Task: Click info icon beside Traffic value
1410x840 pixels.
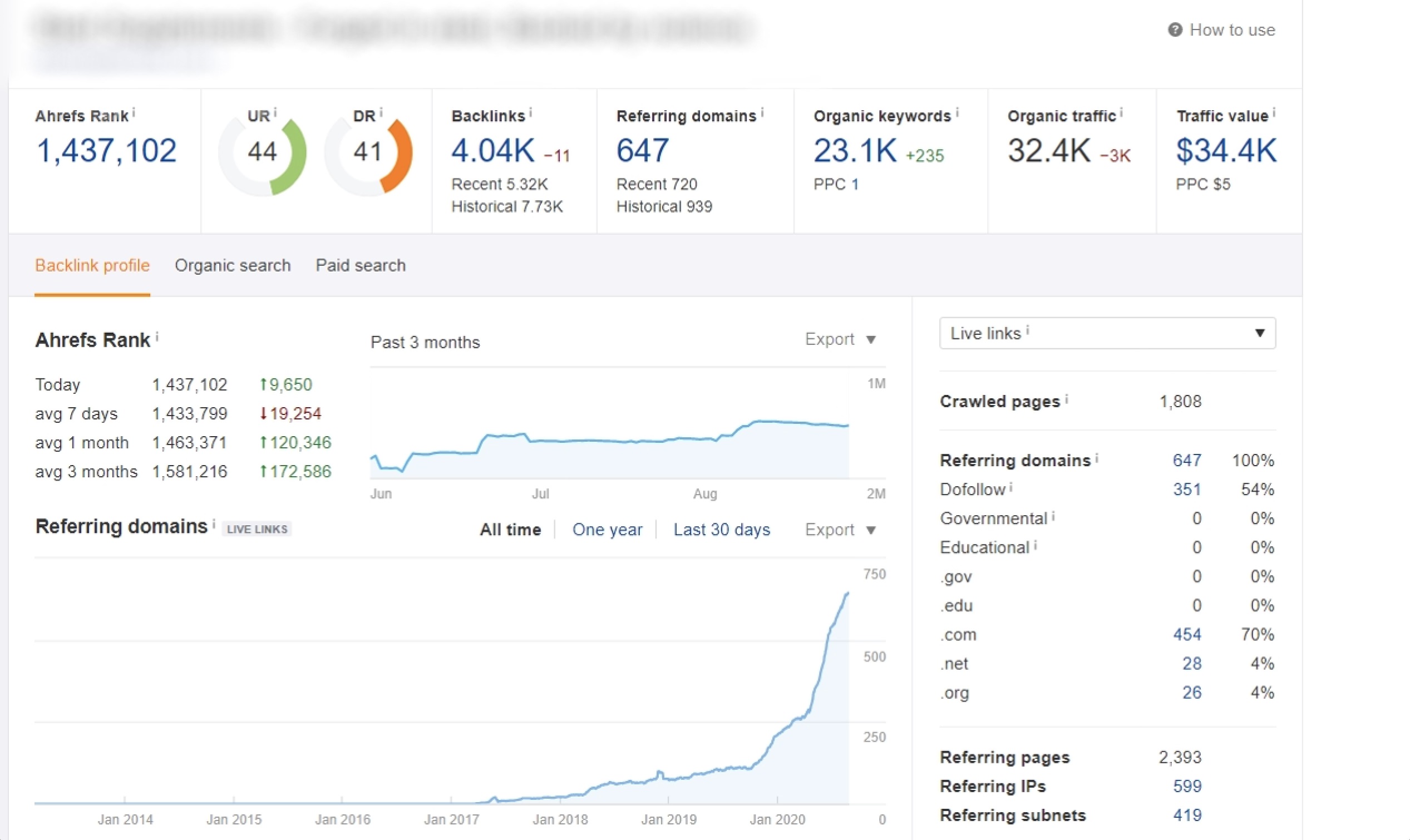Action: pyautogui.click(x=1274, y=112)
